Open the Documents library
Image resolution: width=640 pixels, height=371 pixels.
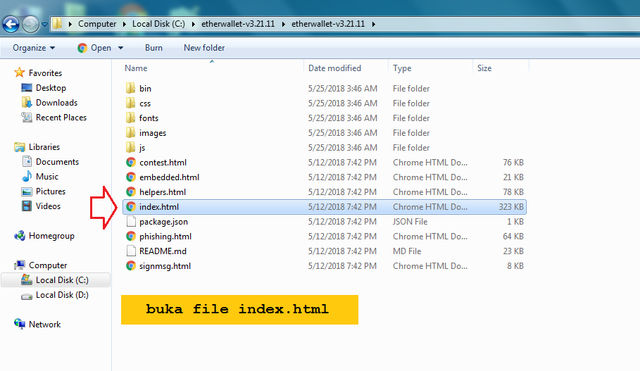[x=57, y=162]
